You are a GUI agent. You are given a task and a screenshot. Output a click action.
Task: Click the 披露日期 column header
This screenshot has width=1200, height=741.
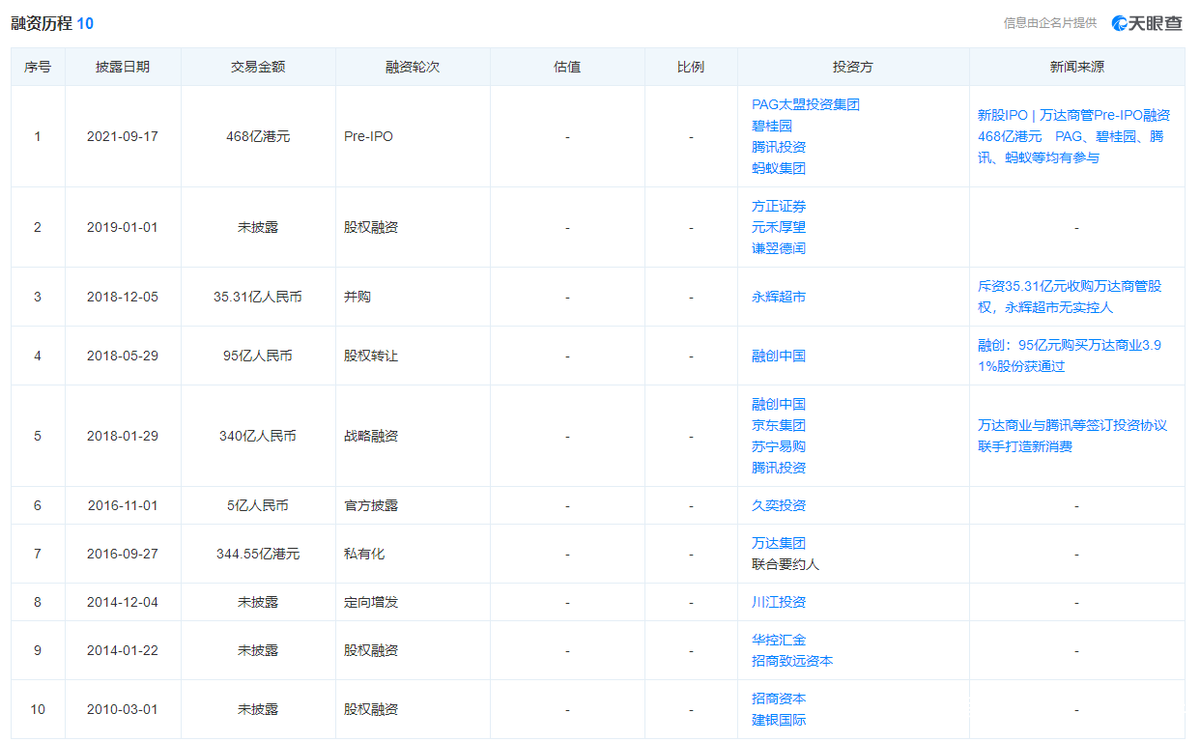coord(123,67)
